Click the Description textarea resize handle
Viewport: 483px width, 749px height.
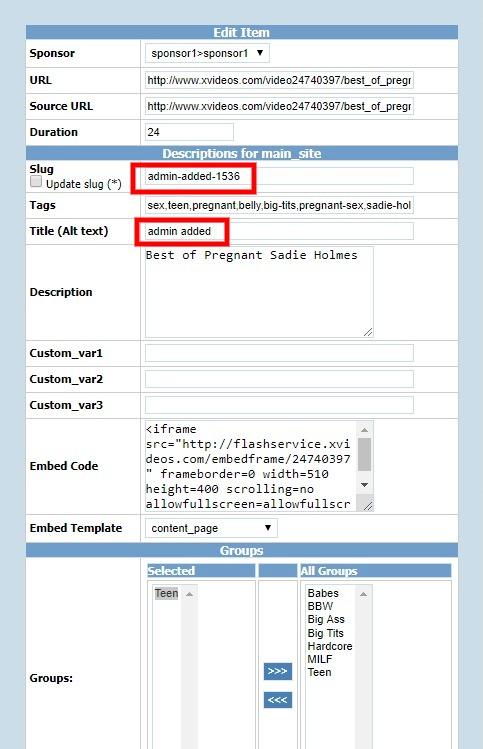point(368,332)
